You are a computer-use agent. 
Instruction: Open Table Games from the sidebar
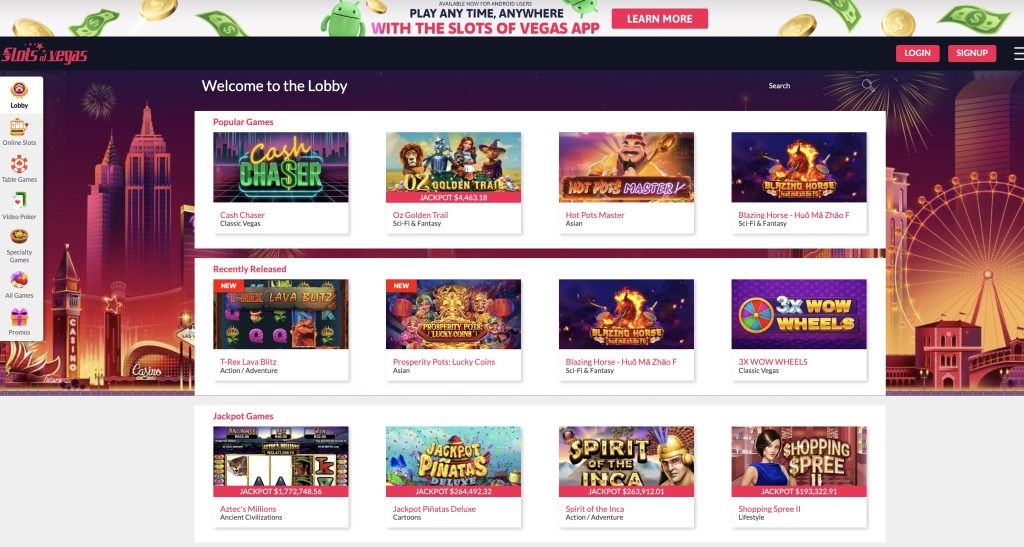click(x=19, y=164)
